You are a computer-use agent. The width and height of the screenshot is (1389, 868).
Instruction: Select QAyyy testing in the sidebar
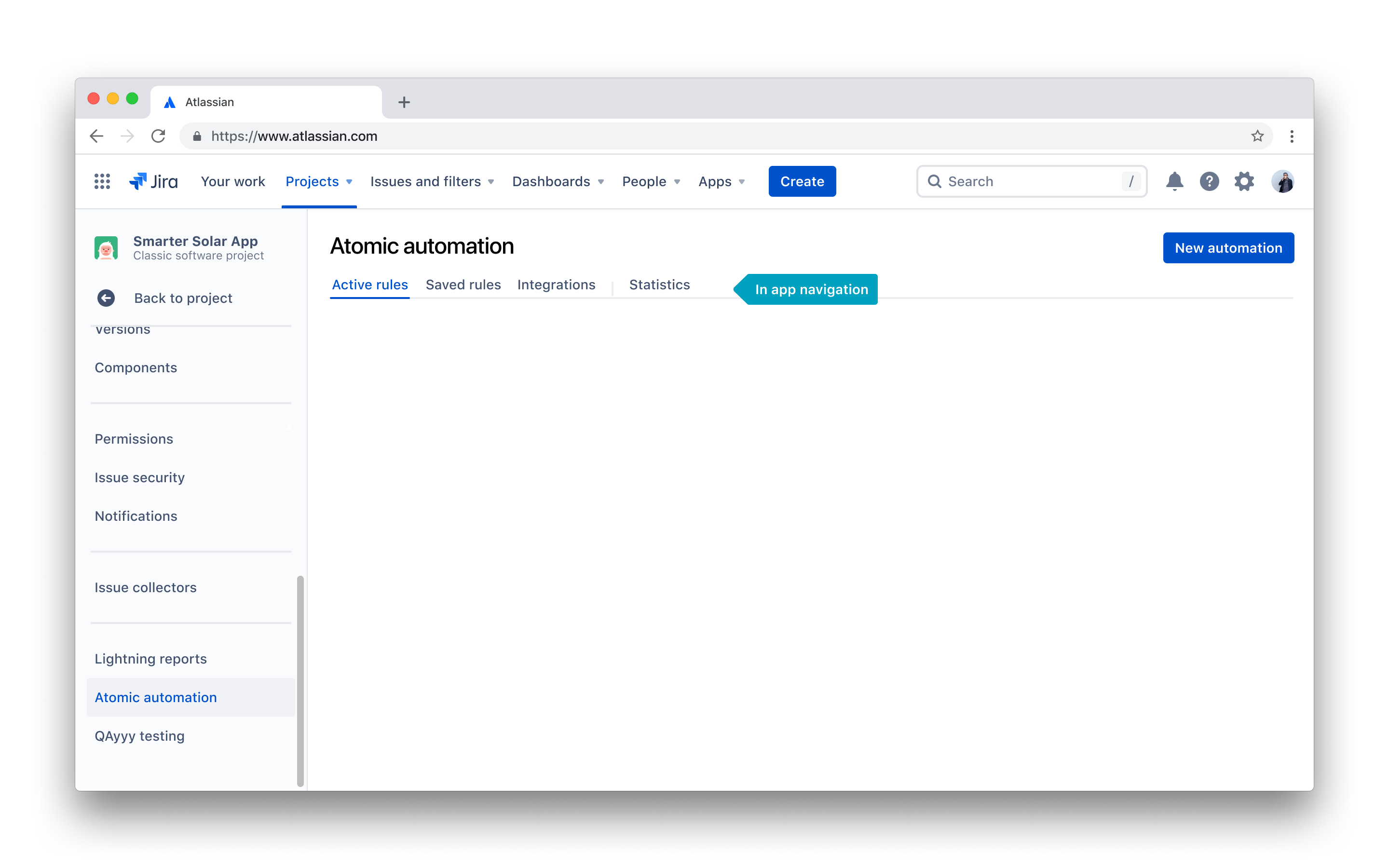139,735
